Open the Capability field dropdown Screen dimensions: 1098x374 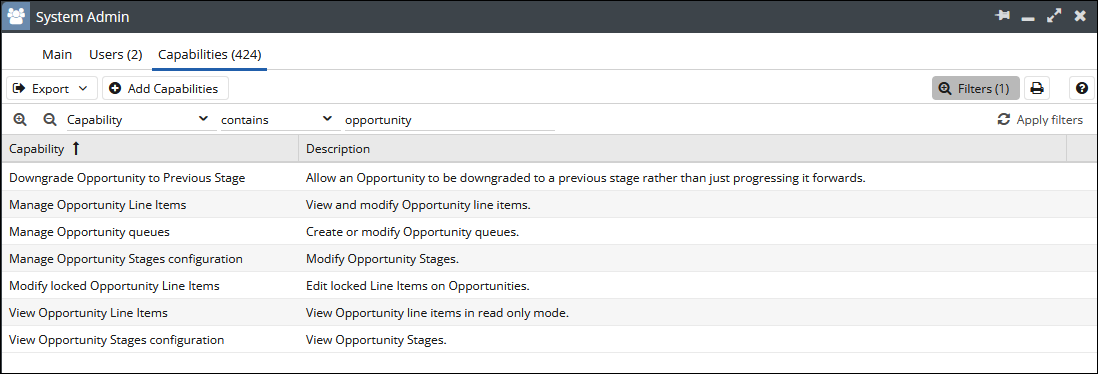[141, 120]
